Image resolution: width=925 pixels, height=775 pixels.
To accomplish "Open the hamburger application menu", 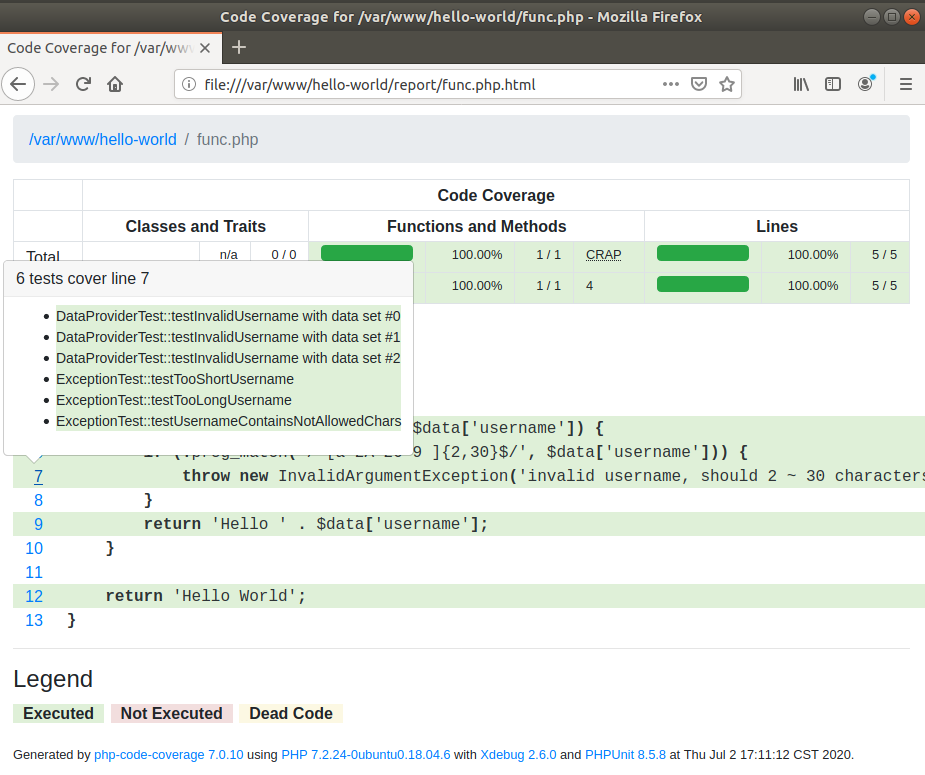I will (906, 85).
